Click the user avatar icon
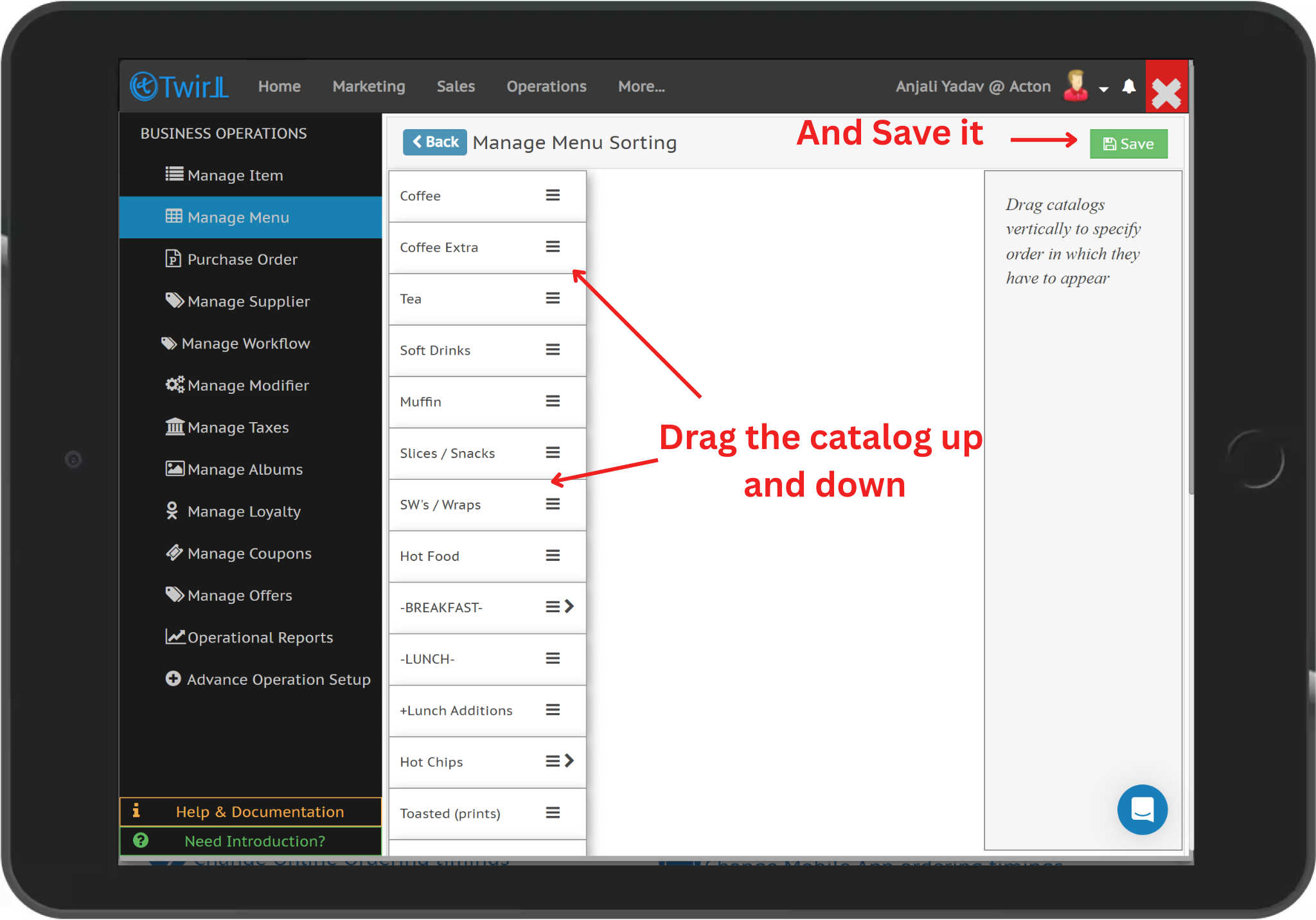Image resolution: width=1316 pixels, height=920 pixels. 1076,86
